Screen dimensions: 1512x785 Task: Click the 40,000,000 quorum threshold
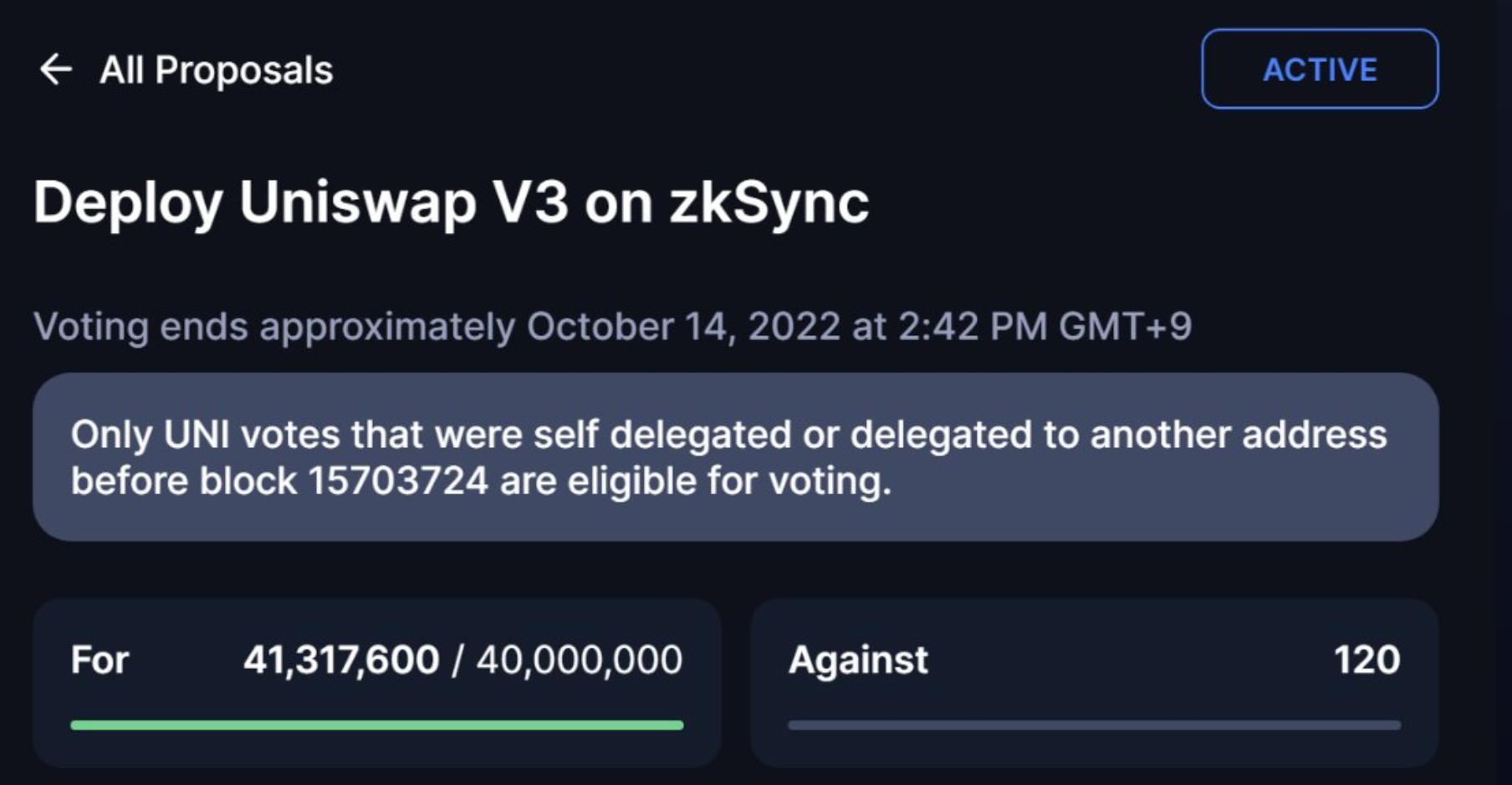click(x=580, y=660)
